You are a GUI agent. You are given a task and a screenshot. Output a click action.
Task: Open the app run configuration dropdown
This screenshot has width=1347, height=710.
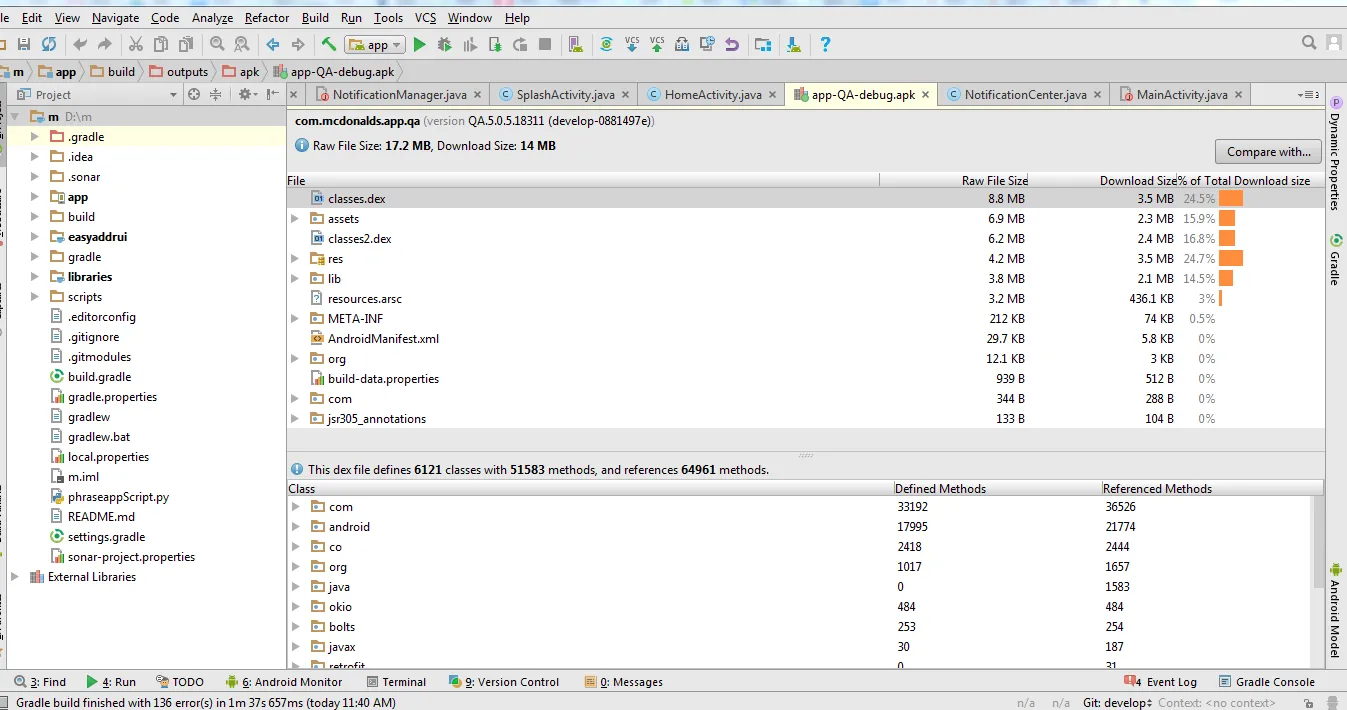click(375, 44)
